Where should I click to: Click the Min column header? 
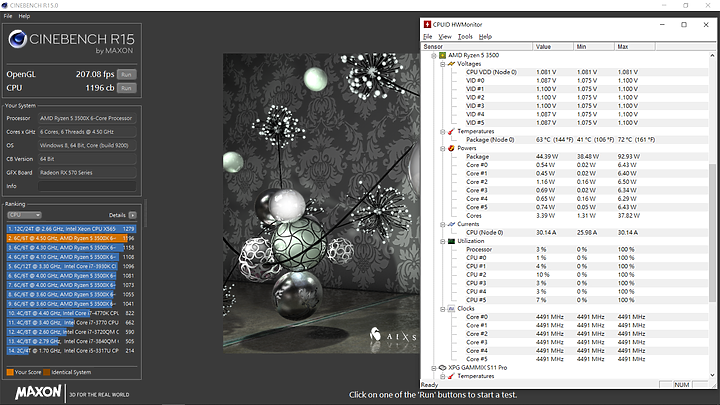pos(594,46)
